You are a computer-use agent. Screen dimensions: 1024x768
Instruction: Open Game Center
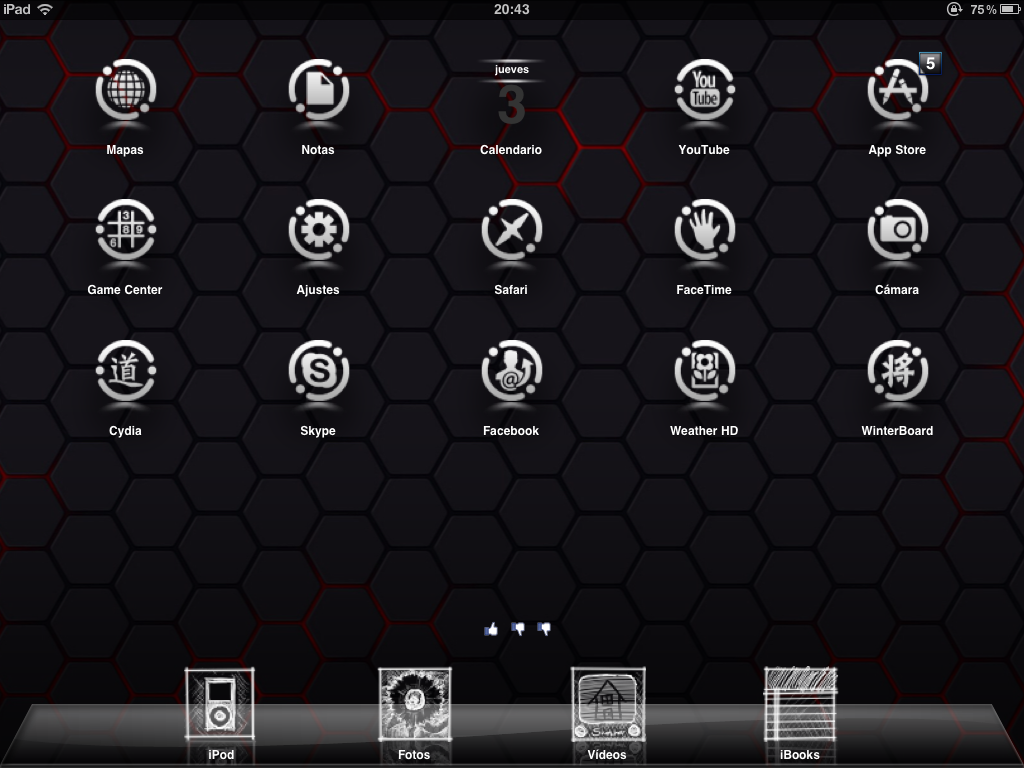pos(125,231)
